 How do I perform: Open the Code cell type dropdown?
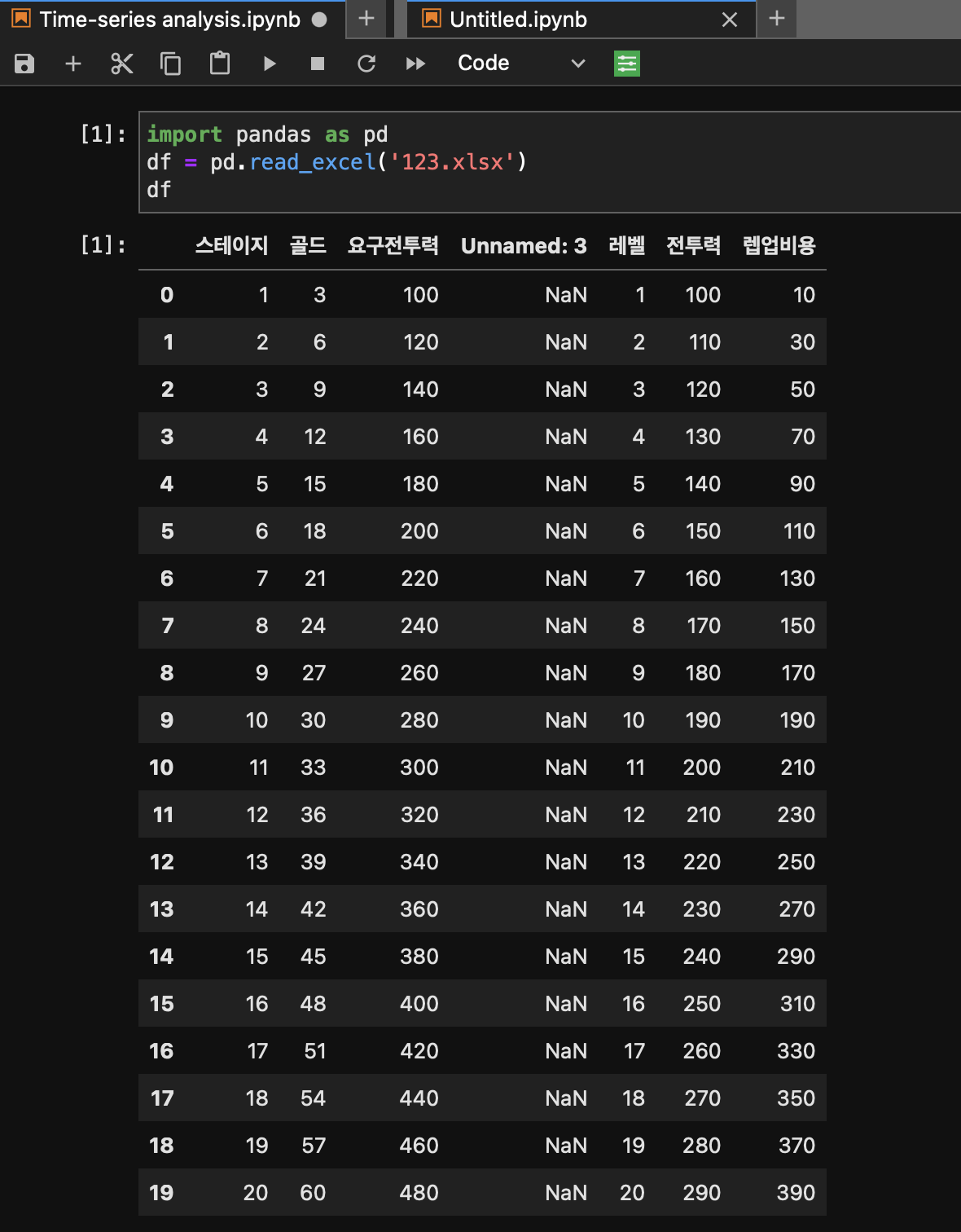click(x=521, y=64)
